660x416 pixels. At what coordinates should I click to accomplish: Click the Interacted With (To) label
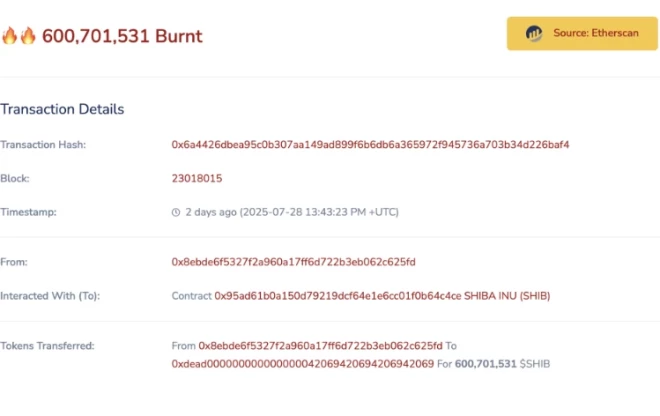pyautogui.click(x=50, y=296)
